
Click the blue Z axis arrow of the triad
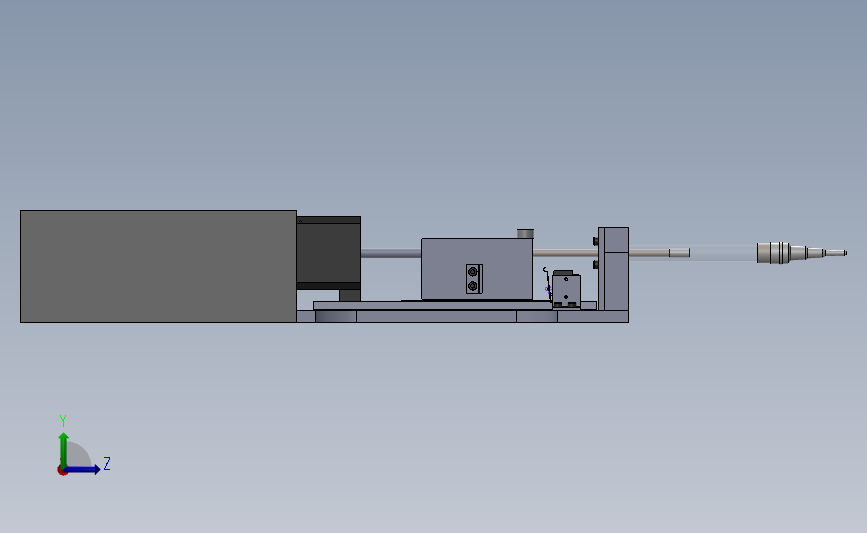coord(83,470)
